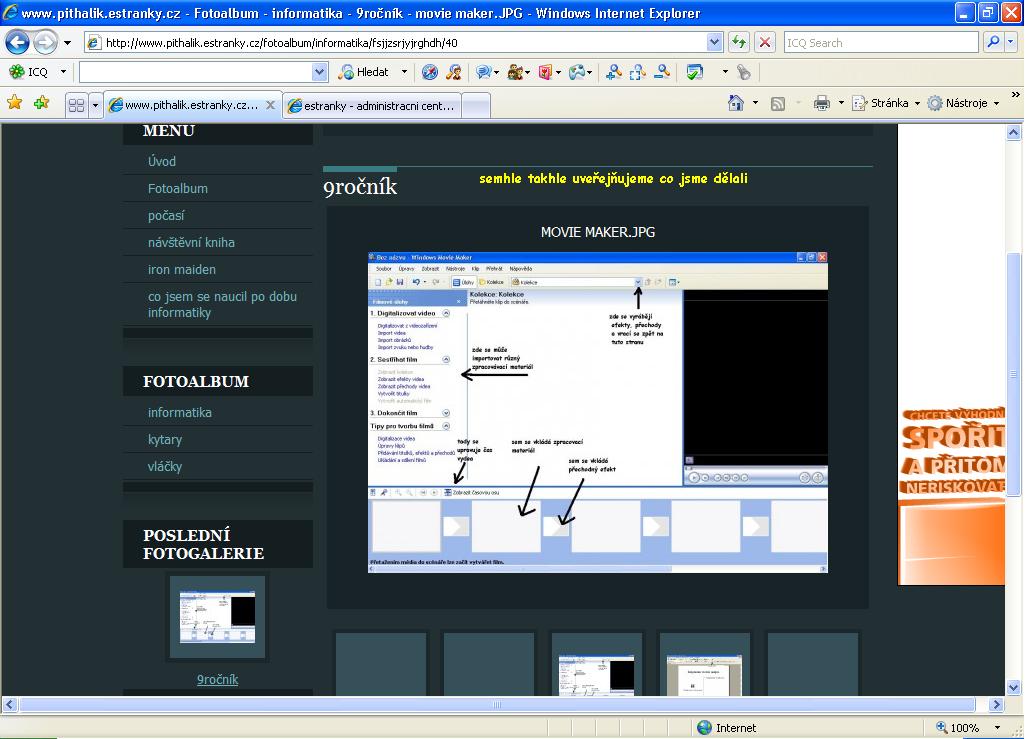Image resolution: width=1029 pixels, height=739 pixels.
Task: Click the red greeting card icon in ICQ toolbar
Action: click(x=545, y=72)
